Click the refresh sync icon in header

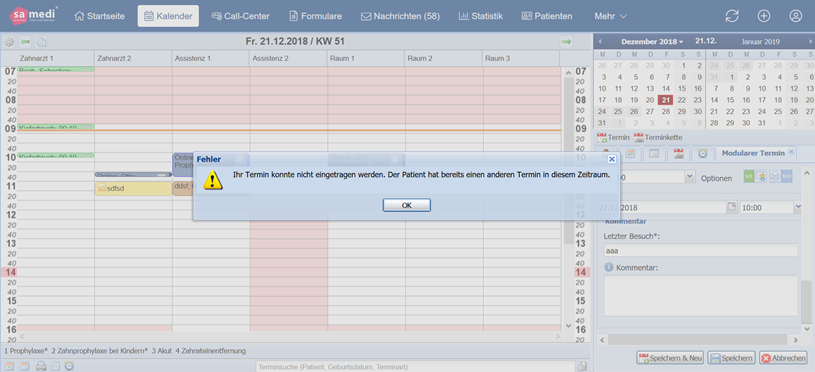coord(732,16)
